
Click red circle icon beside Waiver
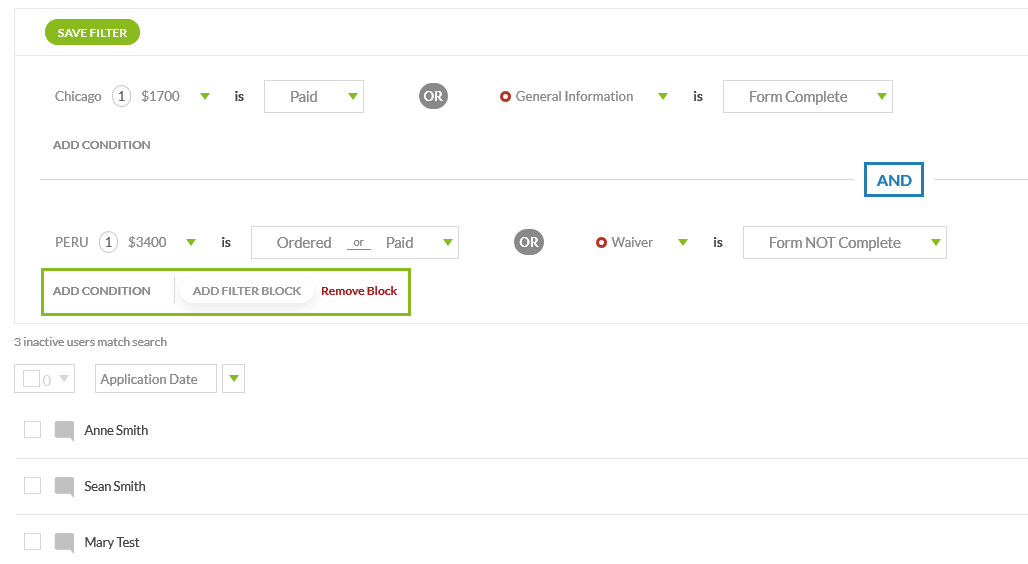pos(601,243)
